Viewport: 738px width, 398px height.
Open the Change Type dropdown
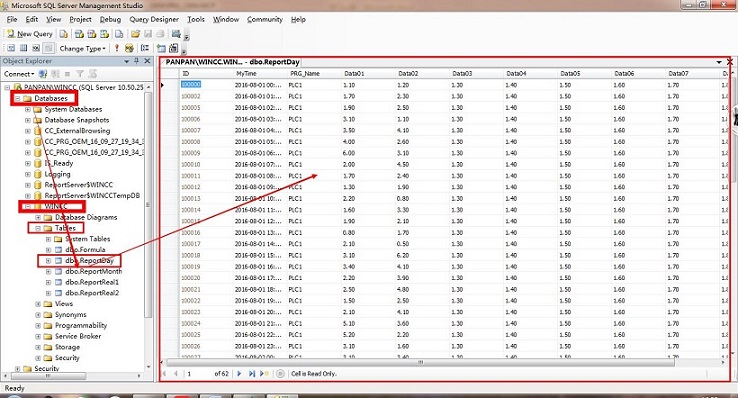point(82,48)
